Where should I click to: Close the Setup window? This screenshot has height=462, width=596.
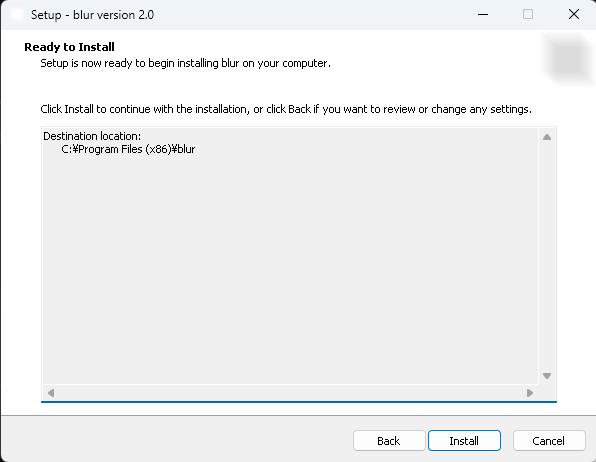(x=574, y=14)
